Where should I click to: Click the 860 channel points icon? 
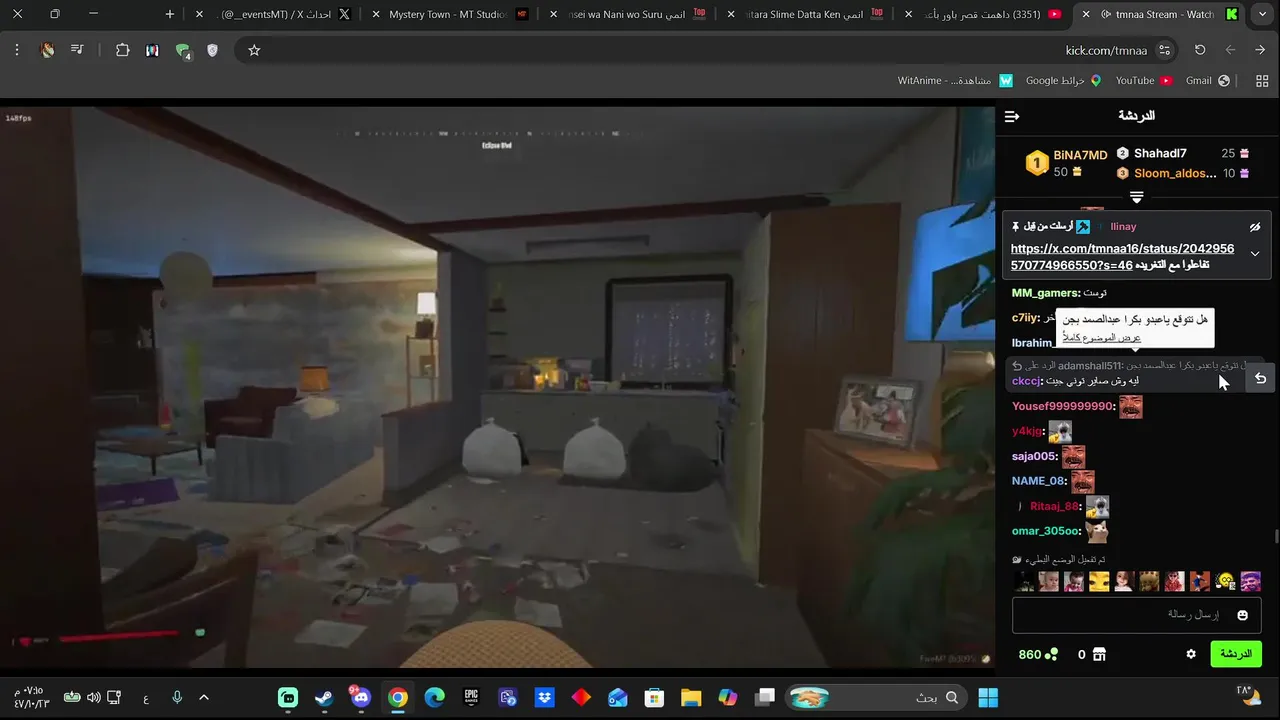click(1051, 654)
